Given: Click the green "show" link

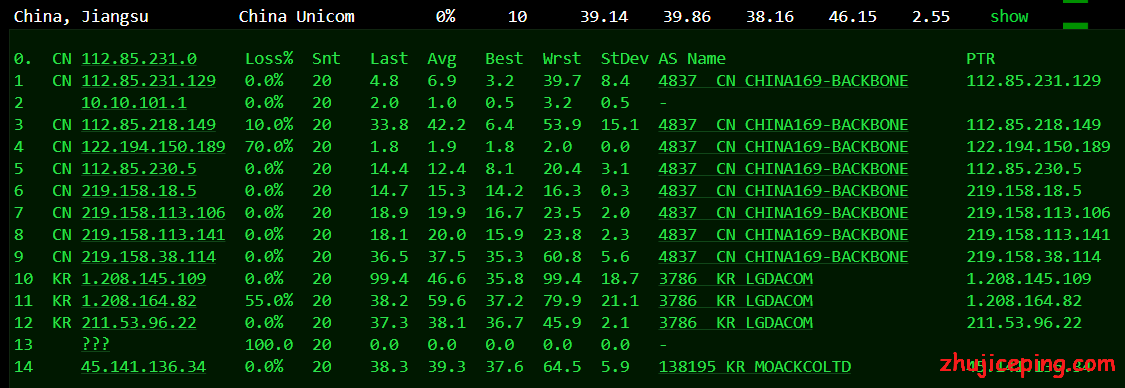Looking at the screenshot, I should [1009, 16].
